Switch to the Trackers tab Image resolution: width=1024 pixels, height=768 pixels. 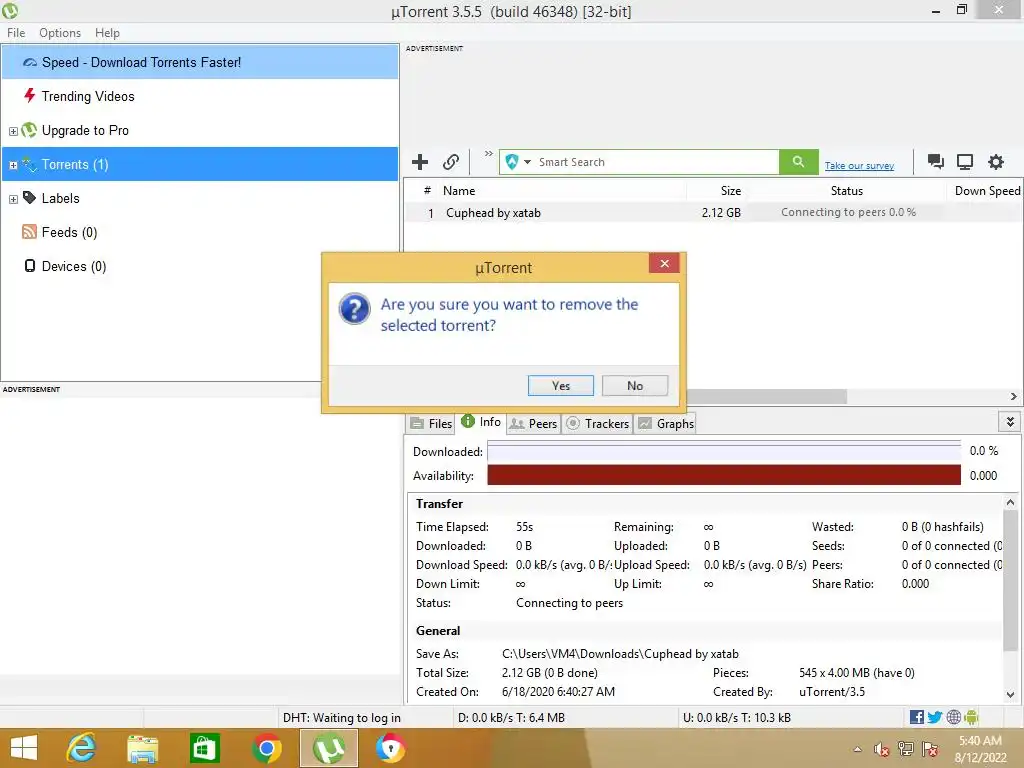tap(598, 423)
